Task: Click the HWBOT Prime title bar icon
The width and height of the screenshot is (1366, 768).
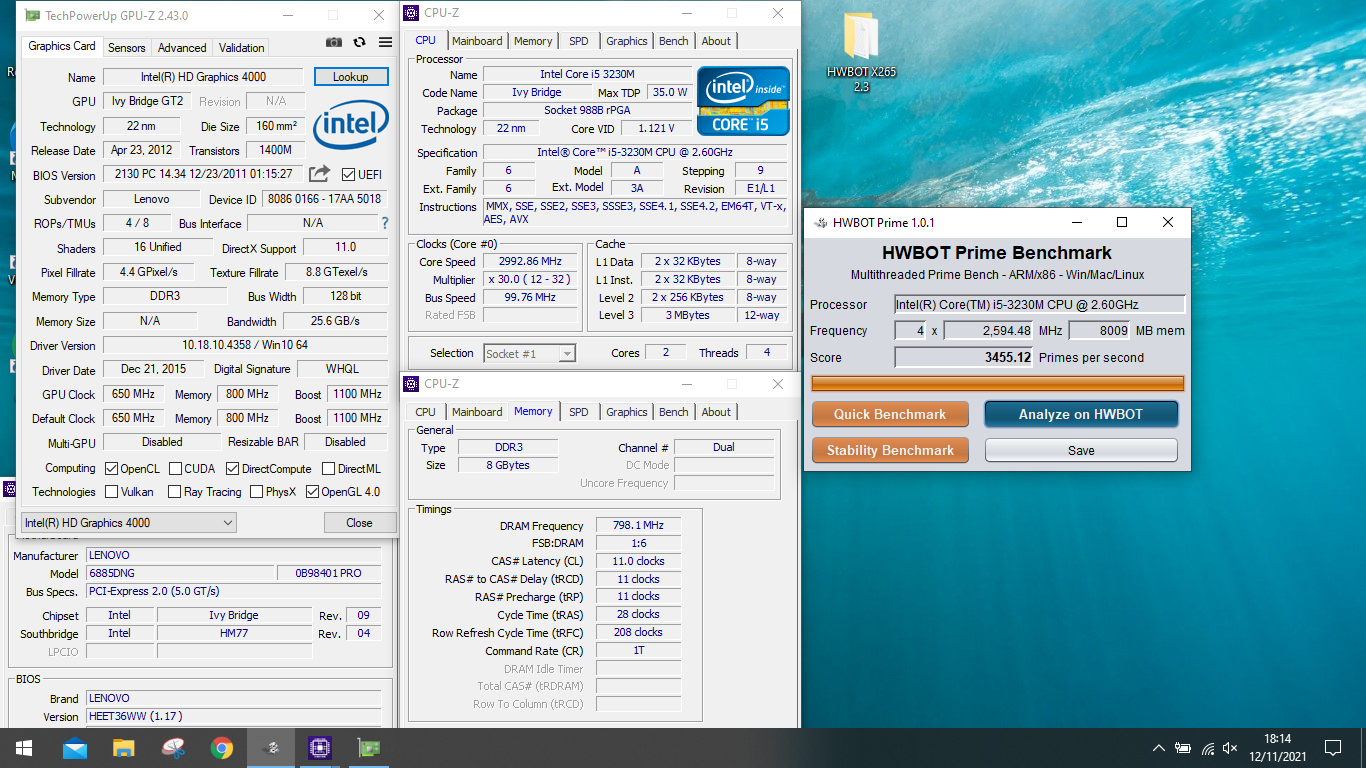Action: click(x=820, y=222)
